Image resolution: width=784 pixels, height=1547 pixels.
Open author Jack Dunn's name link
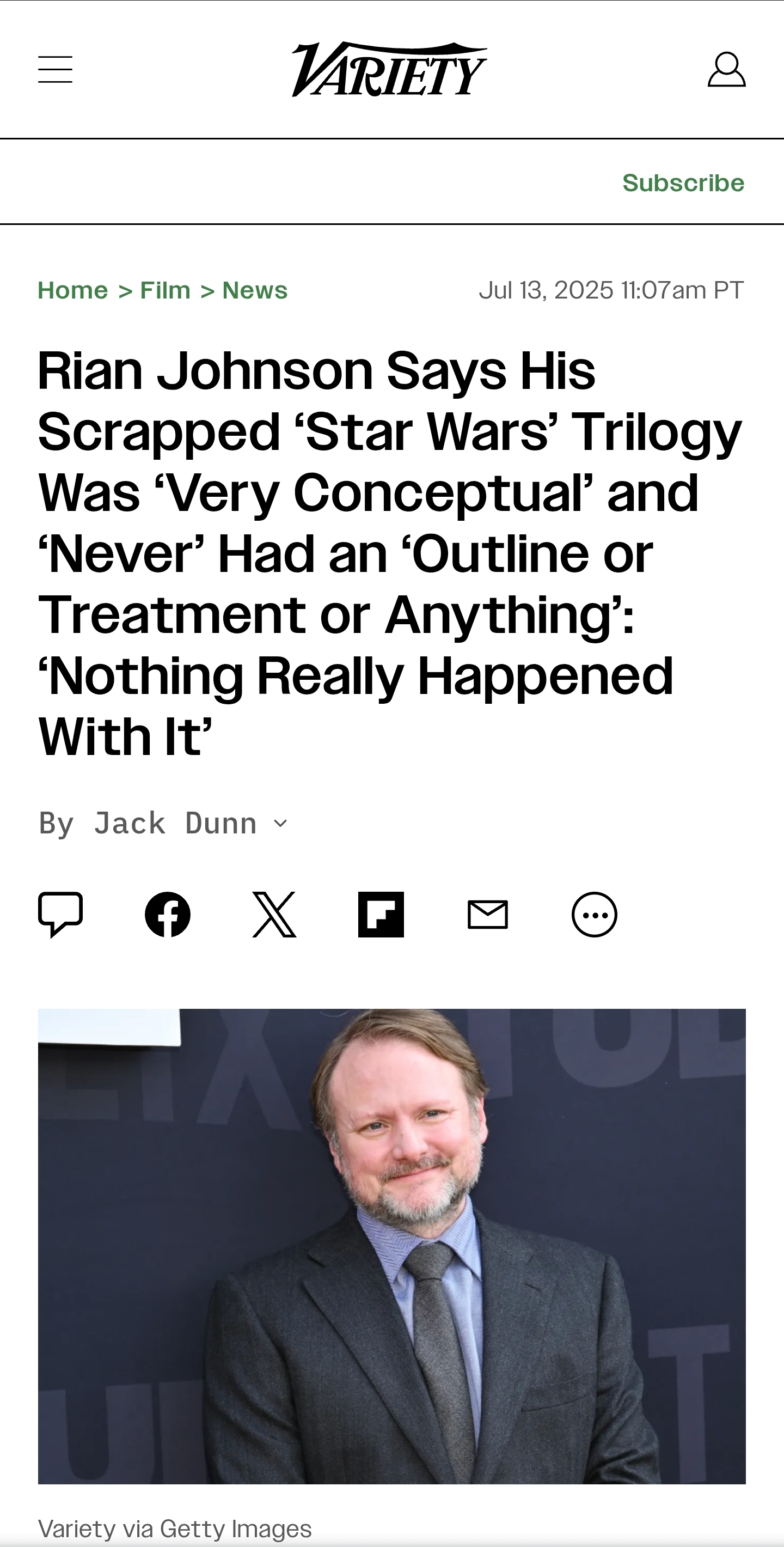[175, 823]
